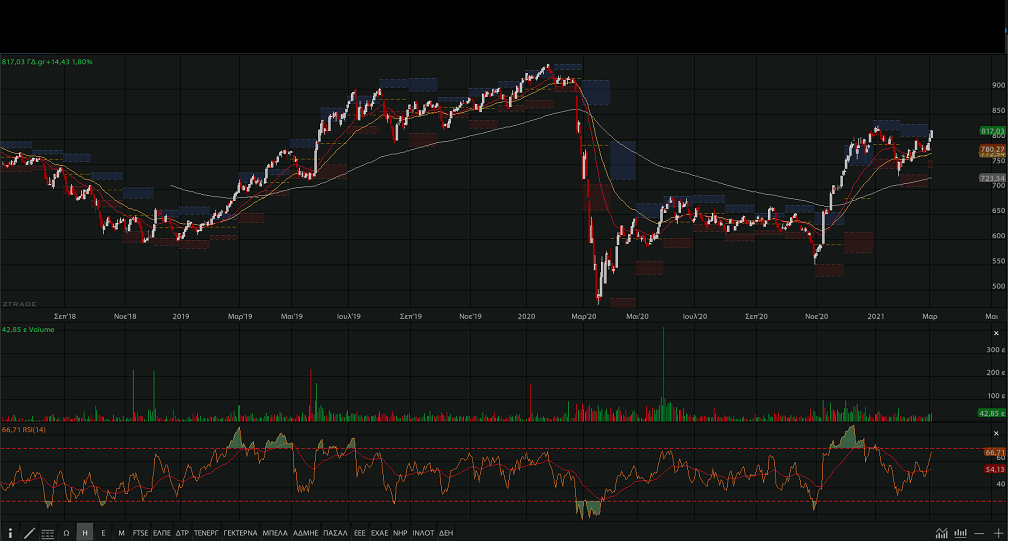Zoom out with the minus icon
The width and height of the screenshot is (1009, 541).
[x=980, y=533]
